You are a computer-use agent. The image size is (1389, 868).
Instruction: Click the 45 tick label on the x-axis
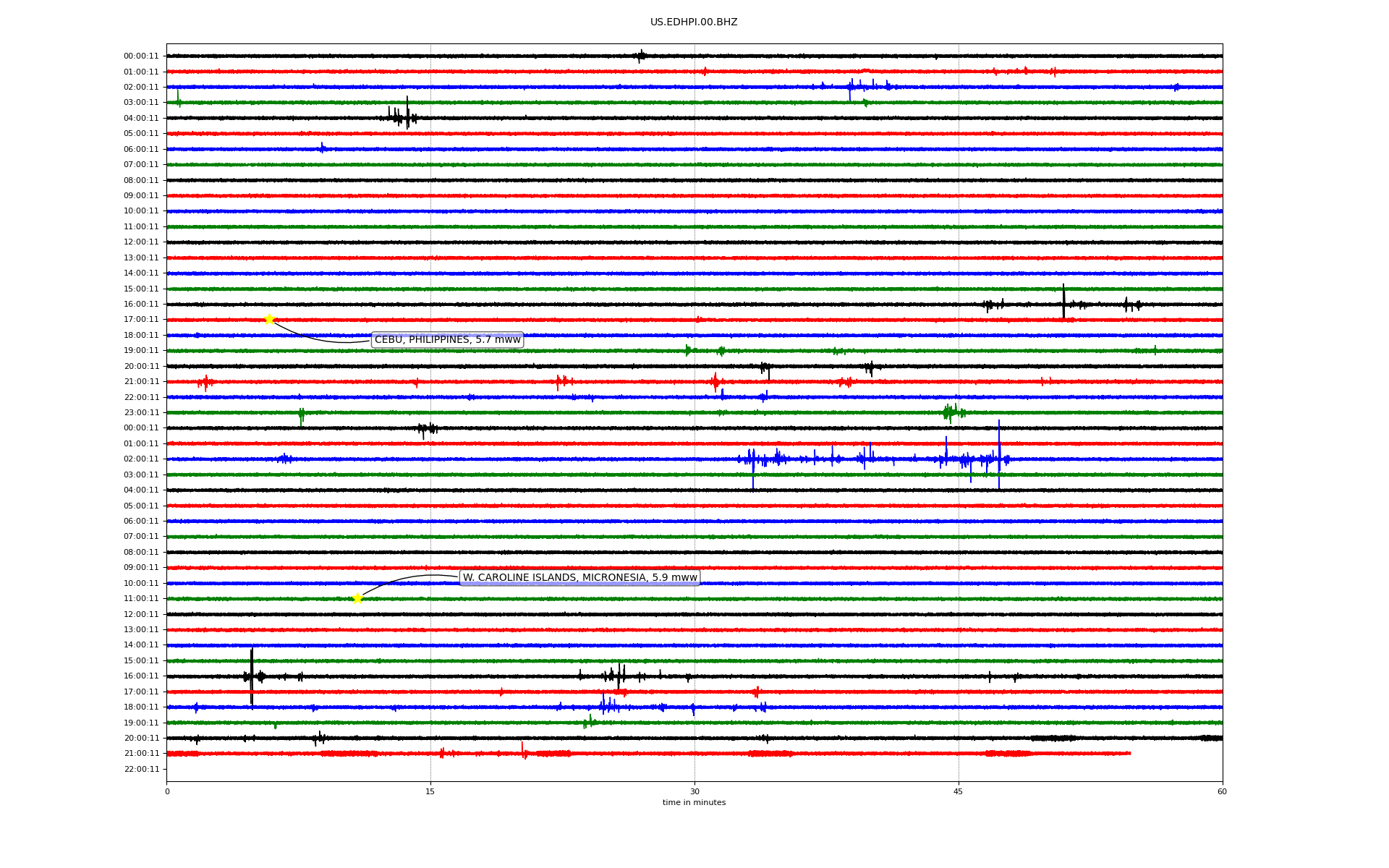(958, 791)
